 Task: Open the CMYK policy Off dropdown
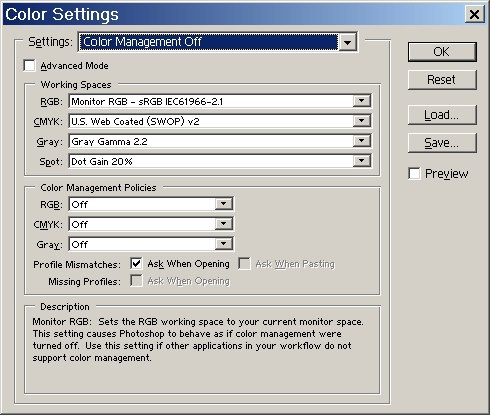[223, 224]
